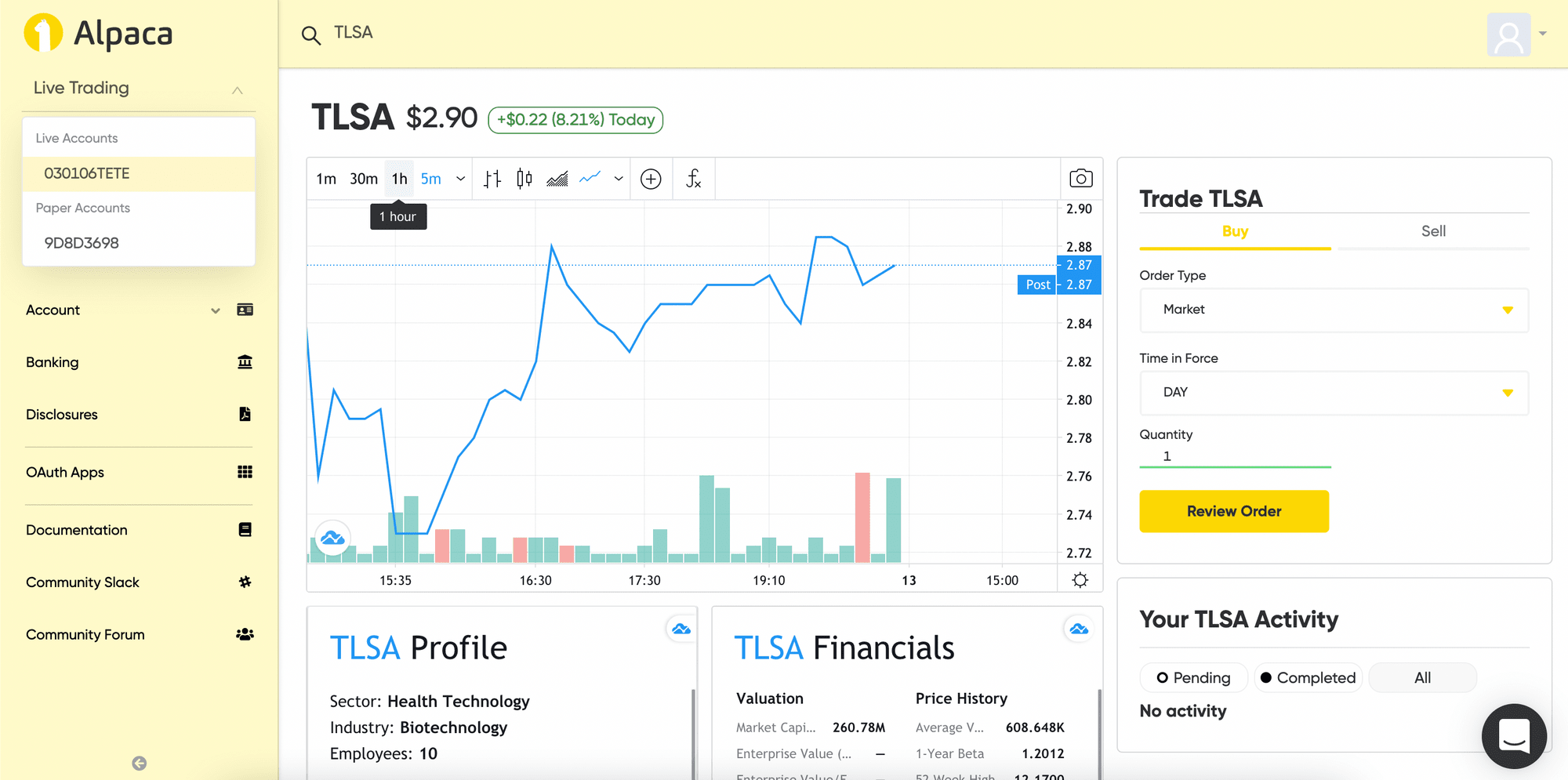Screen dimensions: 1568x780
Task: Select the 5m interval
Action: pyautogui.click(x=431, y=179)
